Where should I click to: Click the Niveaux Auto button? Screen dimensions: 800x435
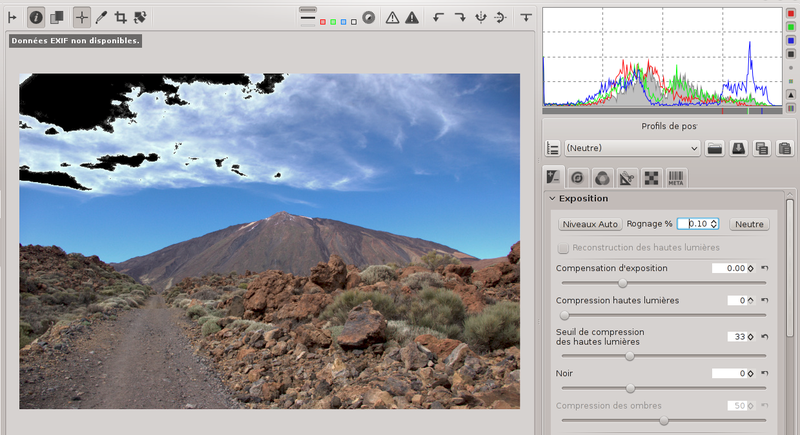click(x=590, y=224)
